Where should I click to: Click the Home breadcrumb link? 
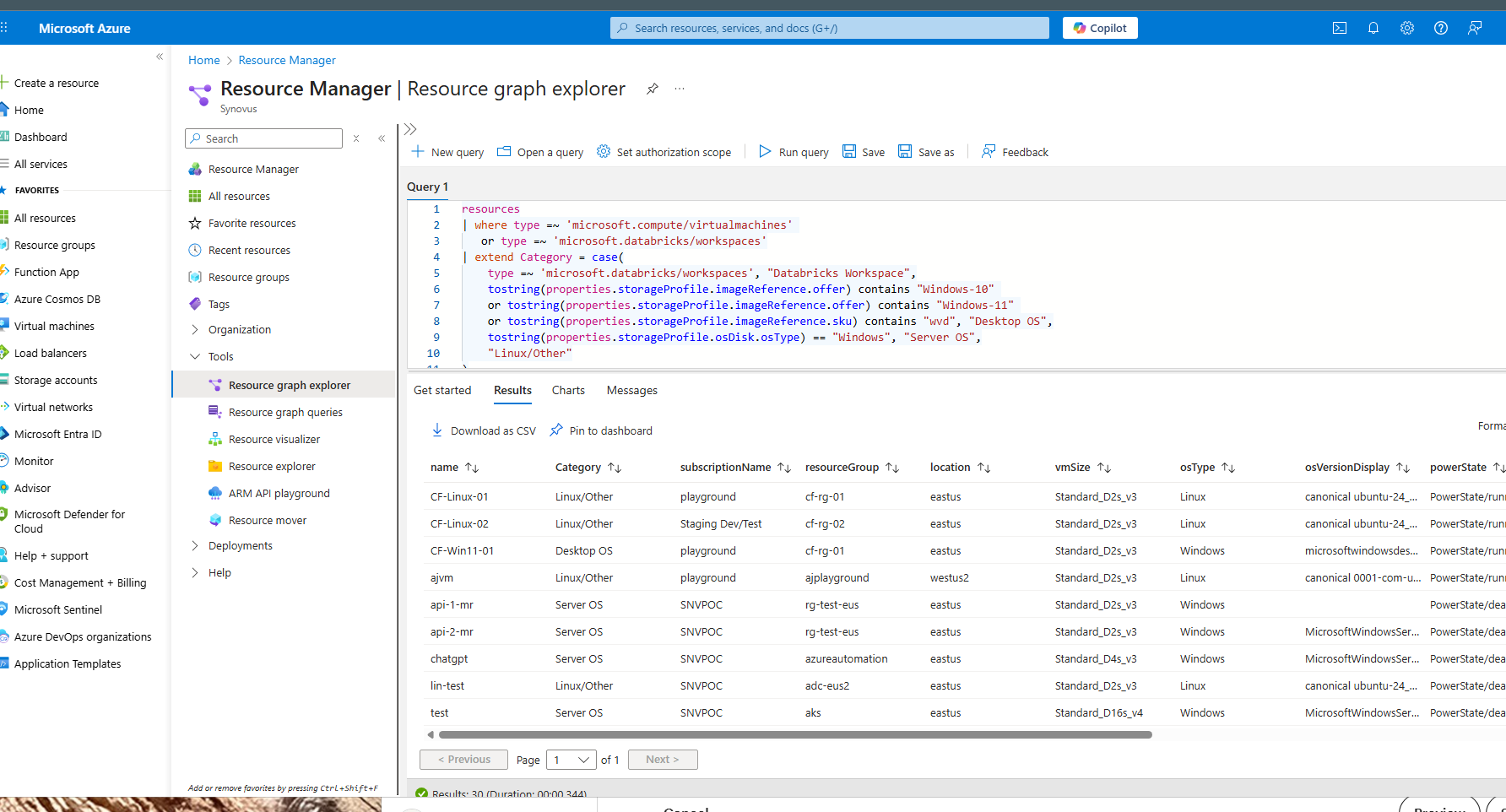tap(203, 60)
